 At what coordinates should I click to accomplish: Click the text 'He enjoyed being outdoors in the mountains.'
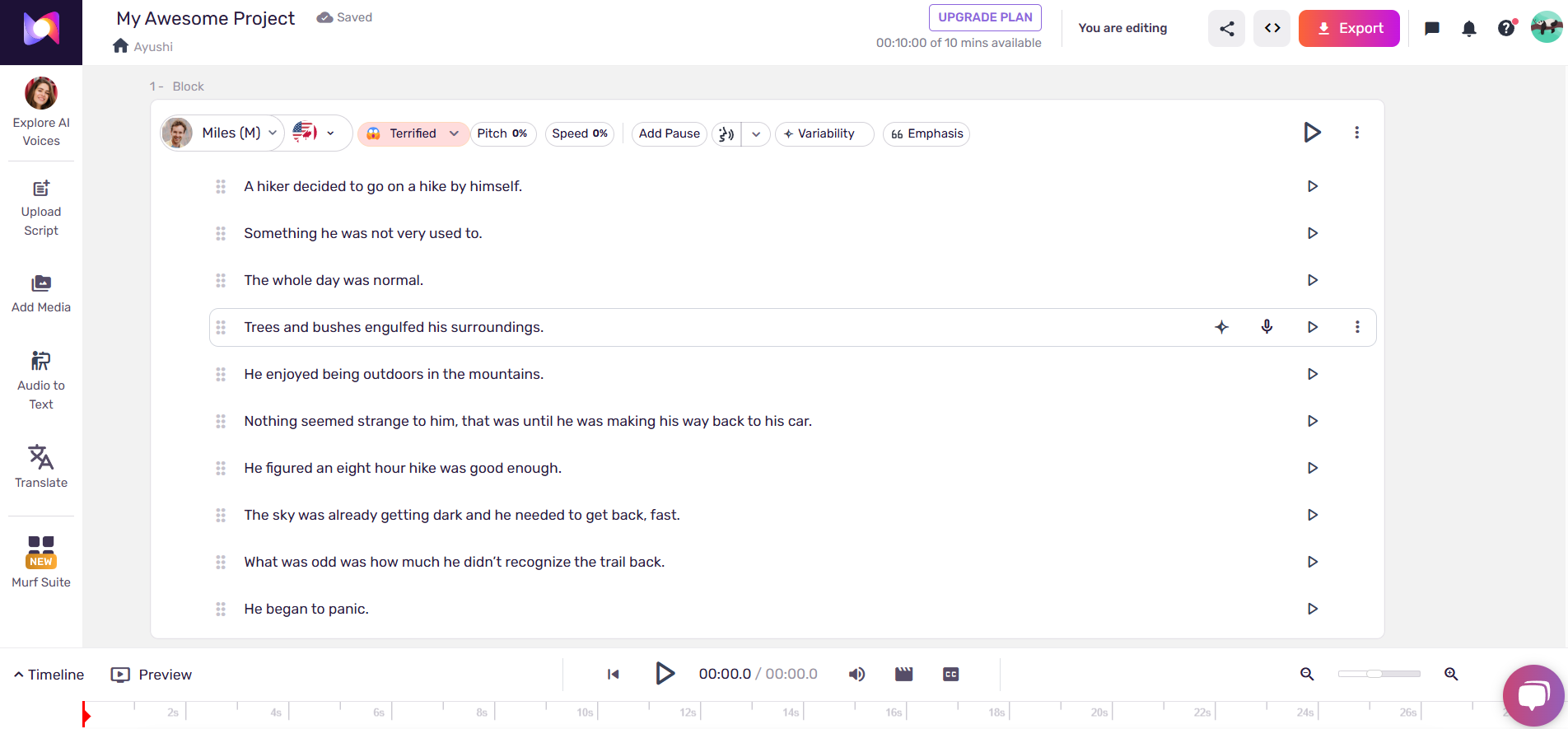(394, 374)
